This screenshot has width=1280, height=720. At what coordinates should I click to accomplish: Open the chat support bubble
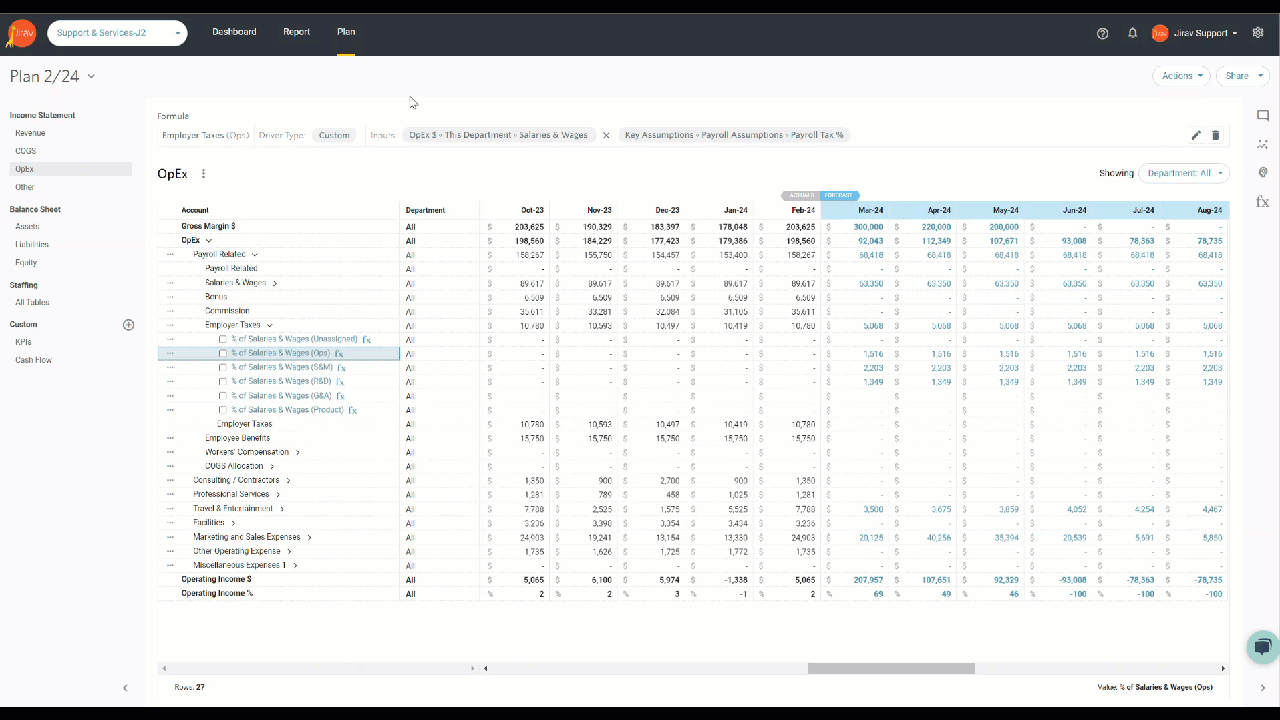point(1263,646)
